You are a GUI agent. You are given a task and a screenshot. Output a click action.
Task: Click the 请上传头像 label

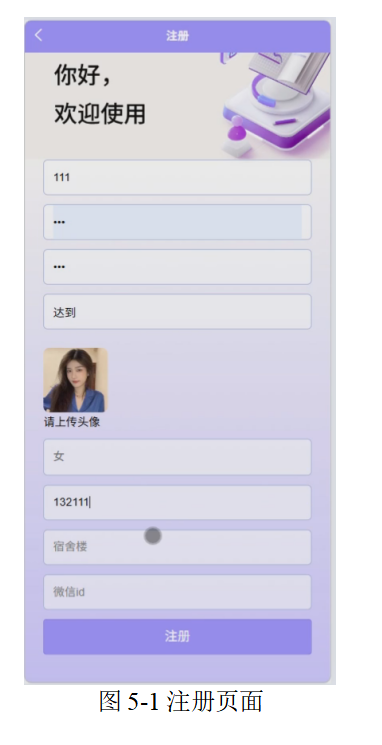click(72, 422)
